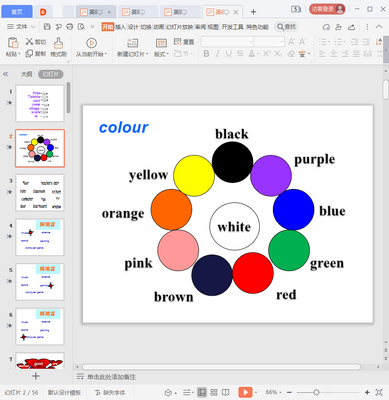Click the zoom out minus icon

click(289, 392)
